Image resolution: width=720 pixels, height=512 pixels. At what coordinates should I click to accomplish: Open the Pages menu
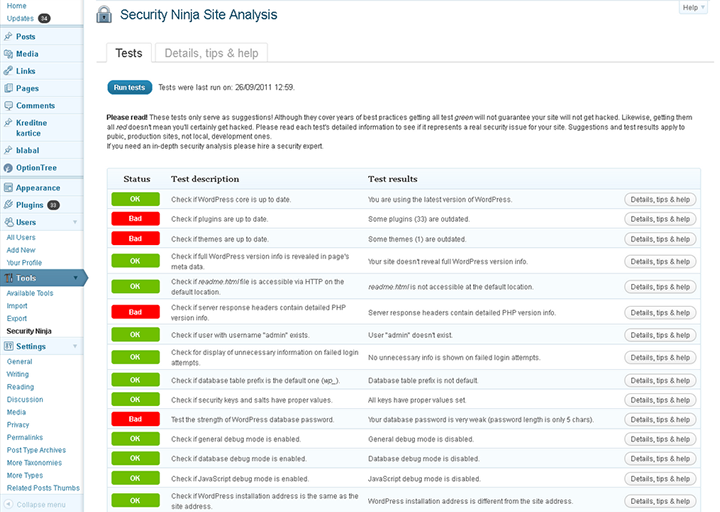point(27,89)
